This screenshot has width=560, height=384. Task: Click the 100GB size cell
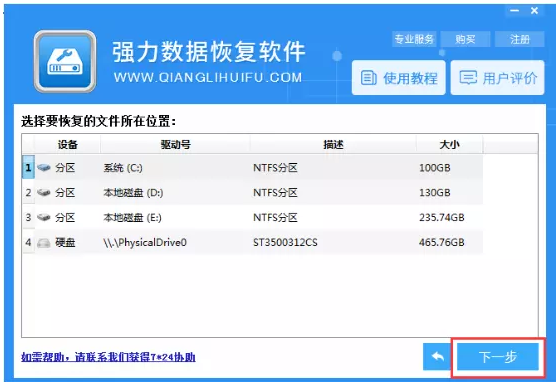(x=435, y=168)
